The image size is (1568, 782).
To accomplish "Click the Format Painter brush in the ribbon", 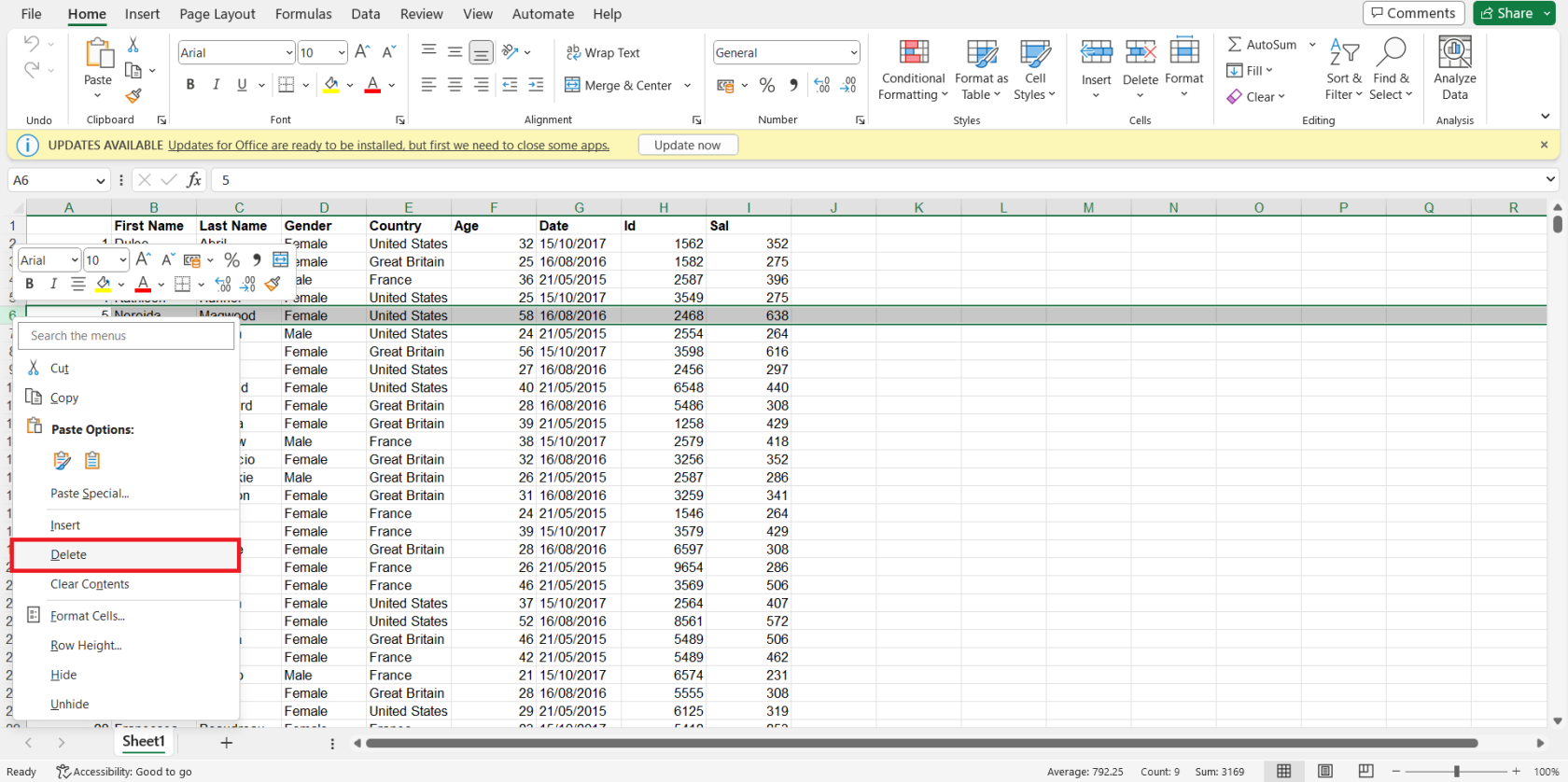I will tap(133, 95).
